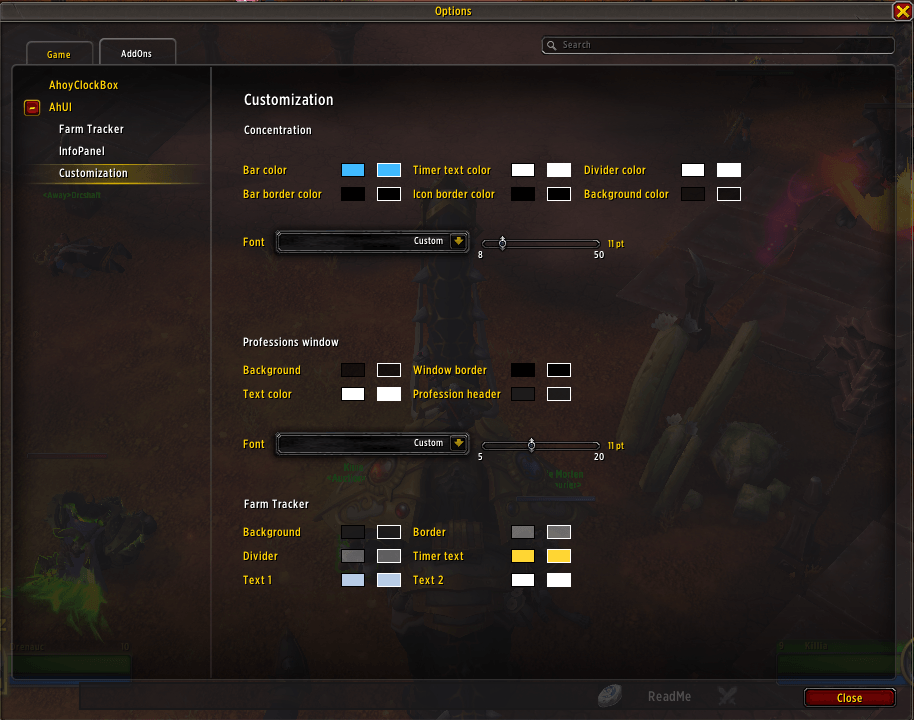
Task: Click the white-outlined Concentration Background color swatch
Action: point(729,194)
